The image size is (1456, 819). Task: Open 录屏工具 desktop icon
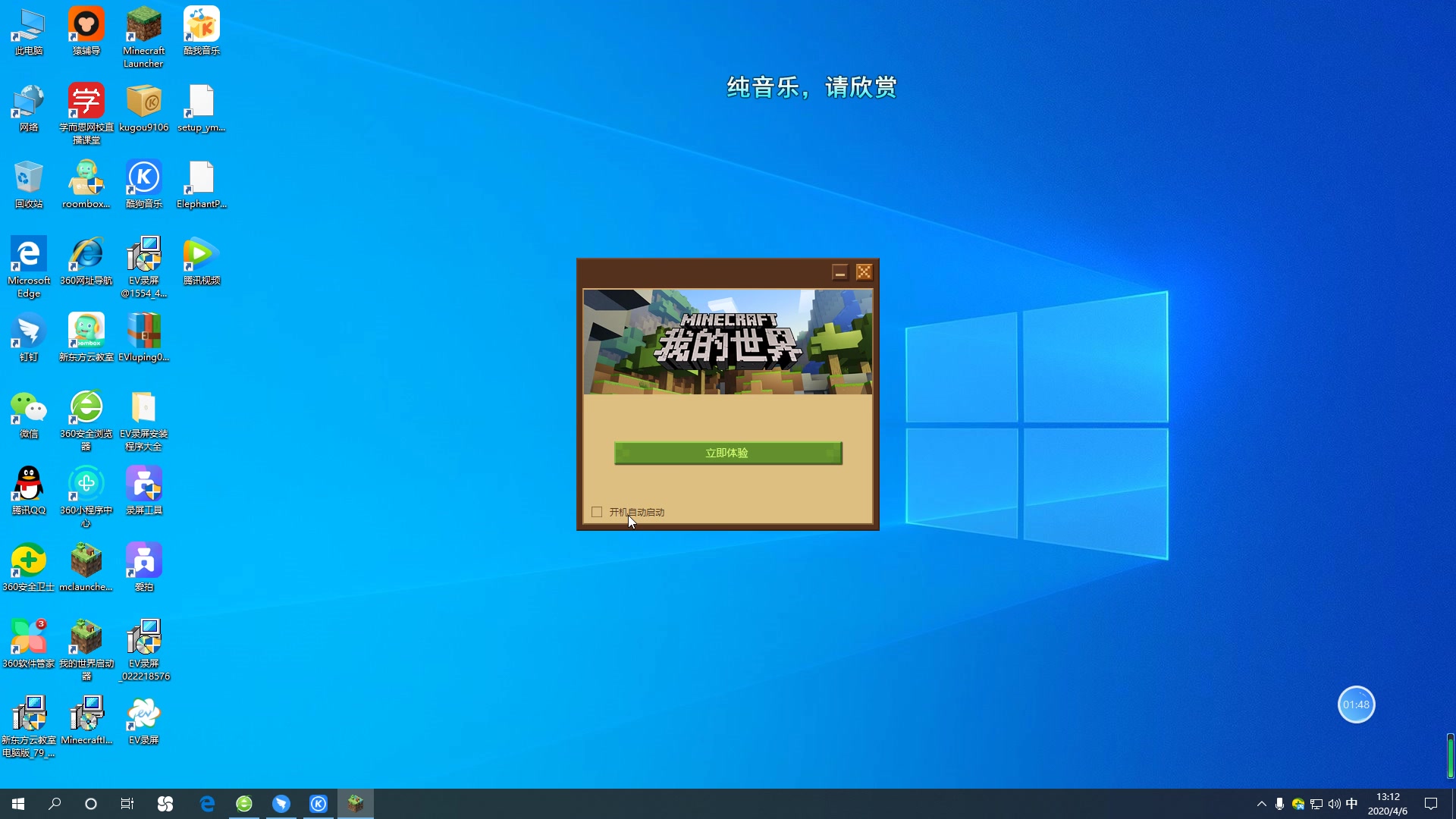point(144,491)
